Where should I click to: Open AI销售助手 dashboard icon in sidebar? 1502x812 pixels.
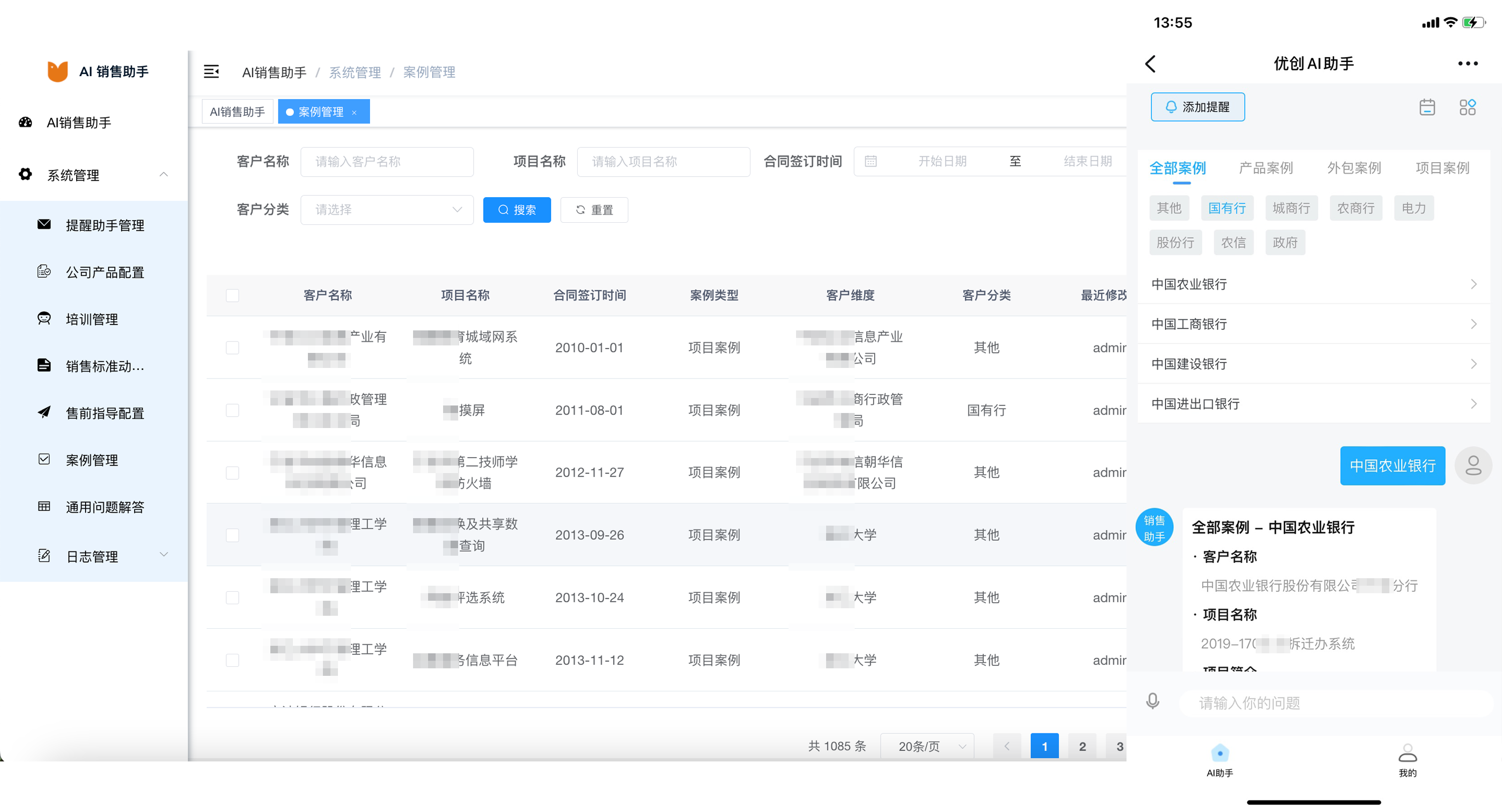pos(25,122)
